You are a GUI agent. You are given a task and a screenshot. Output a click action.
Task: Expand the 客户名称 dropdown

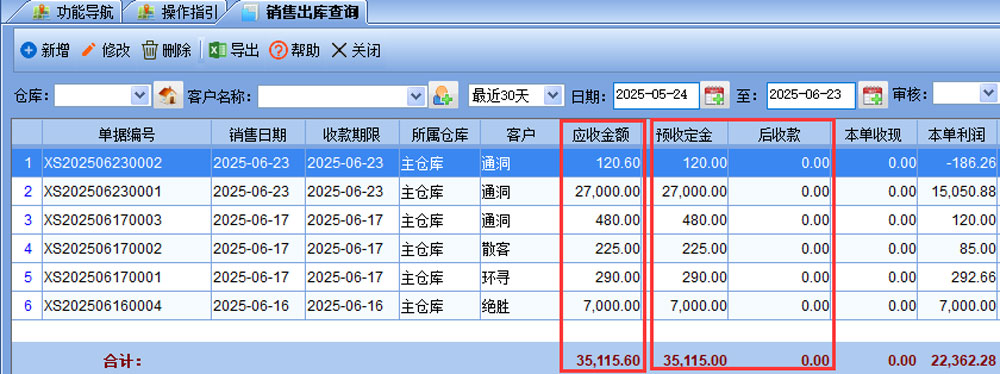[x=416, y=96]
